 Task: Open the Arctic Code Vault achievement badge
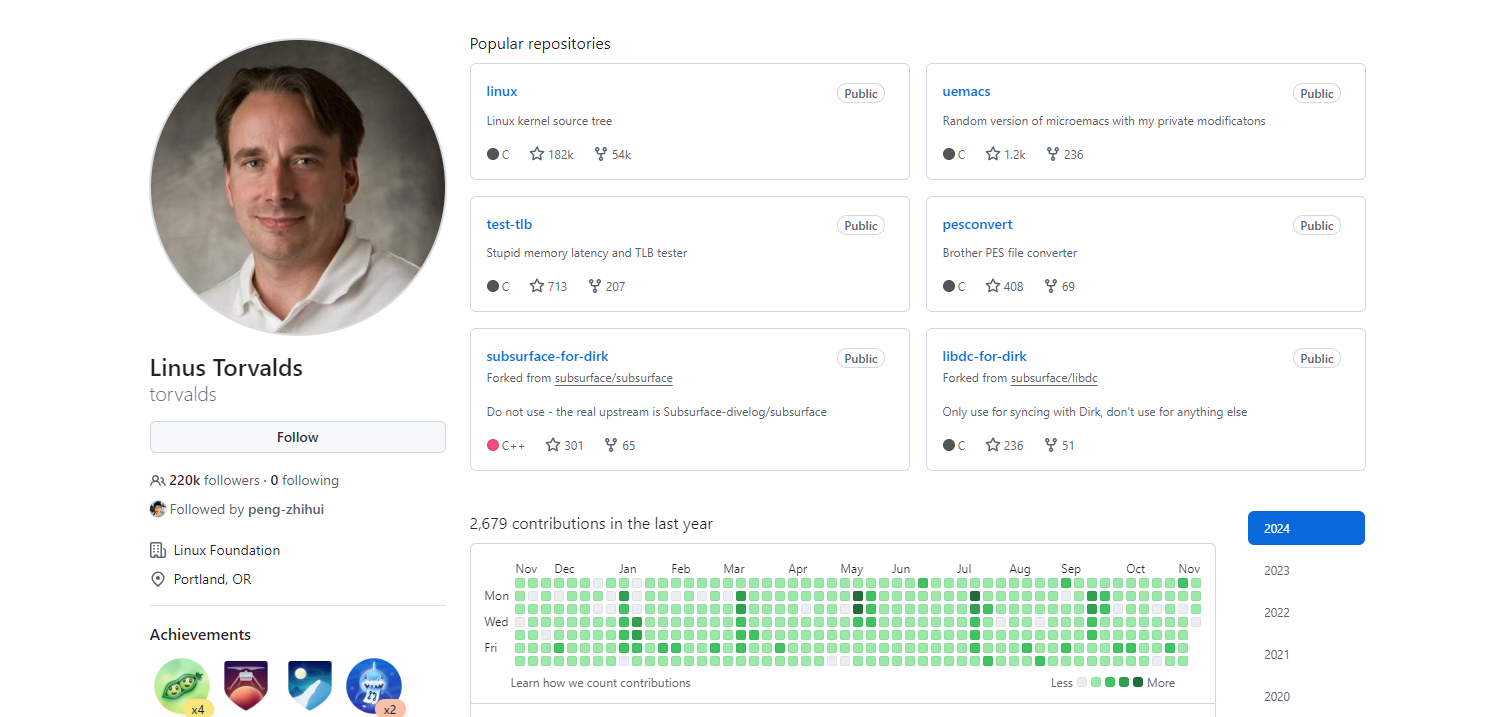point(310,686)
